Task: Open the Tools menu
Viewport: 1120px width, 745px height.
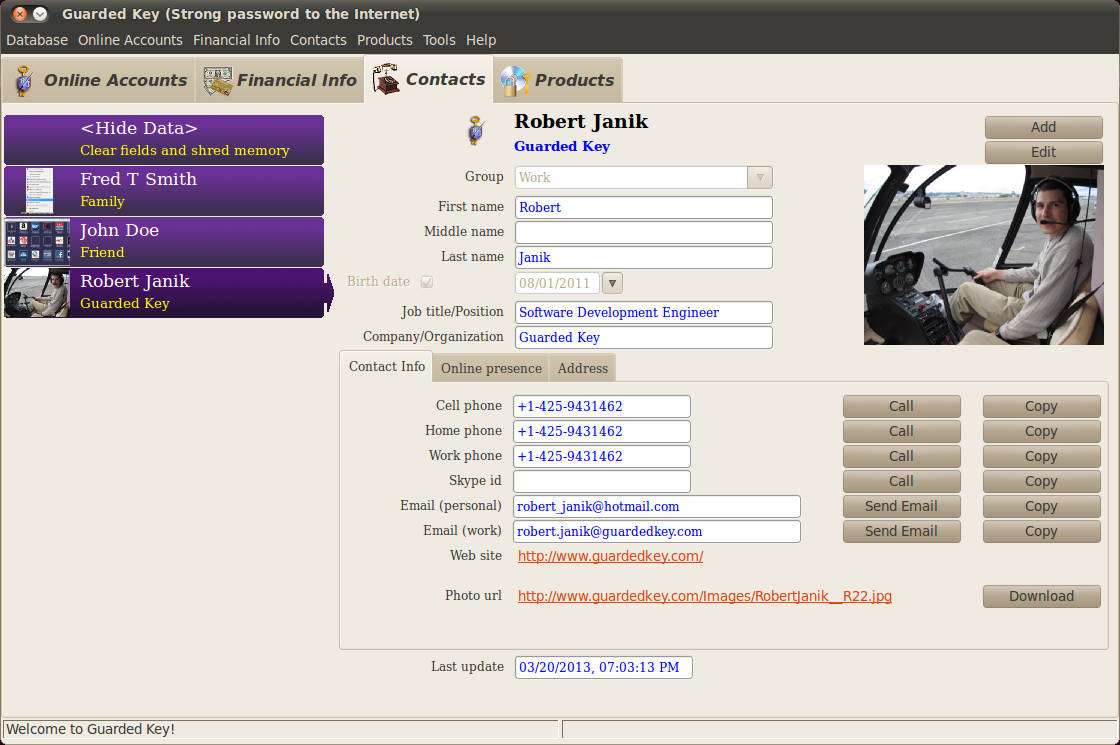Action: click(x=439, y=40)
